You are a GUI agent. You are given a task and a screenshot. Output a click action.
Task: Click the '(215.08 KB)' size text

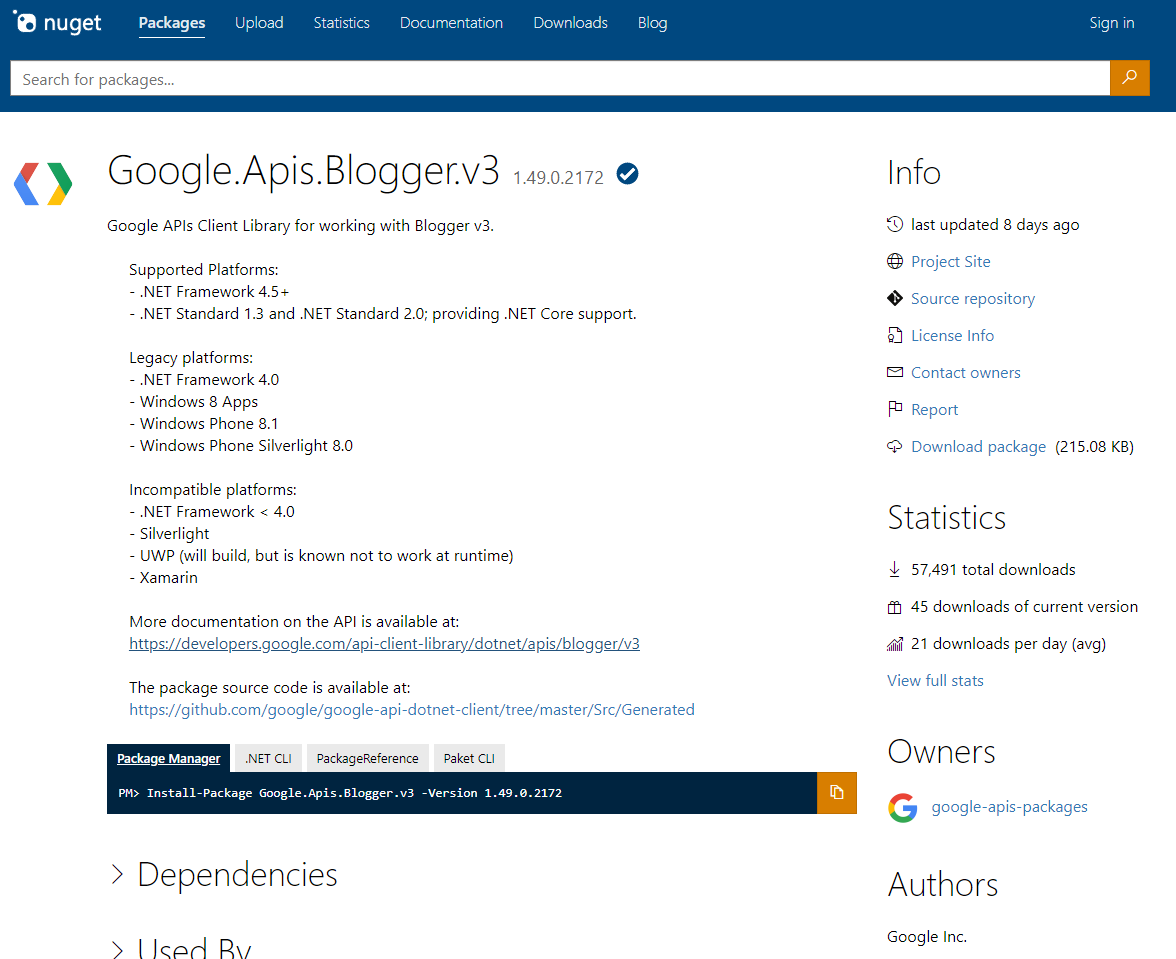pyautogui.click(x=1094, y=446)
